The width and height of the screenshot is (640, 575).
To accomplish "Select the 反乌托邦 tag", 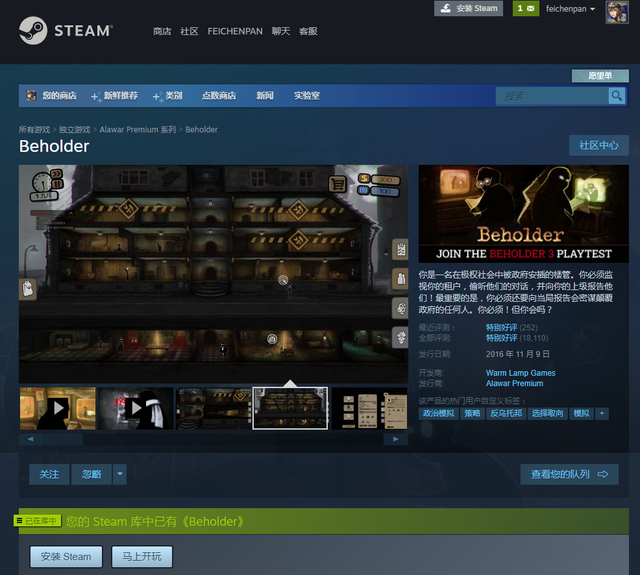I will pos(506,413).
